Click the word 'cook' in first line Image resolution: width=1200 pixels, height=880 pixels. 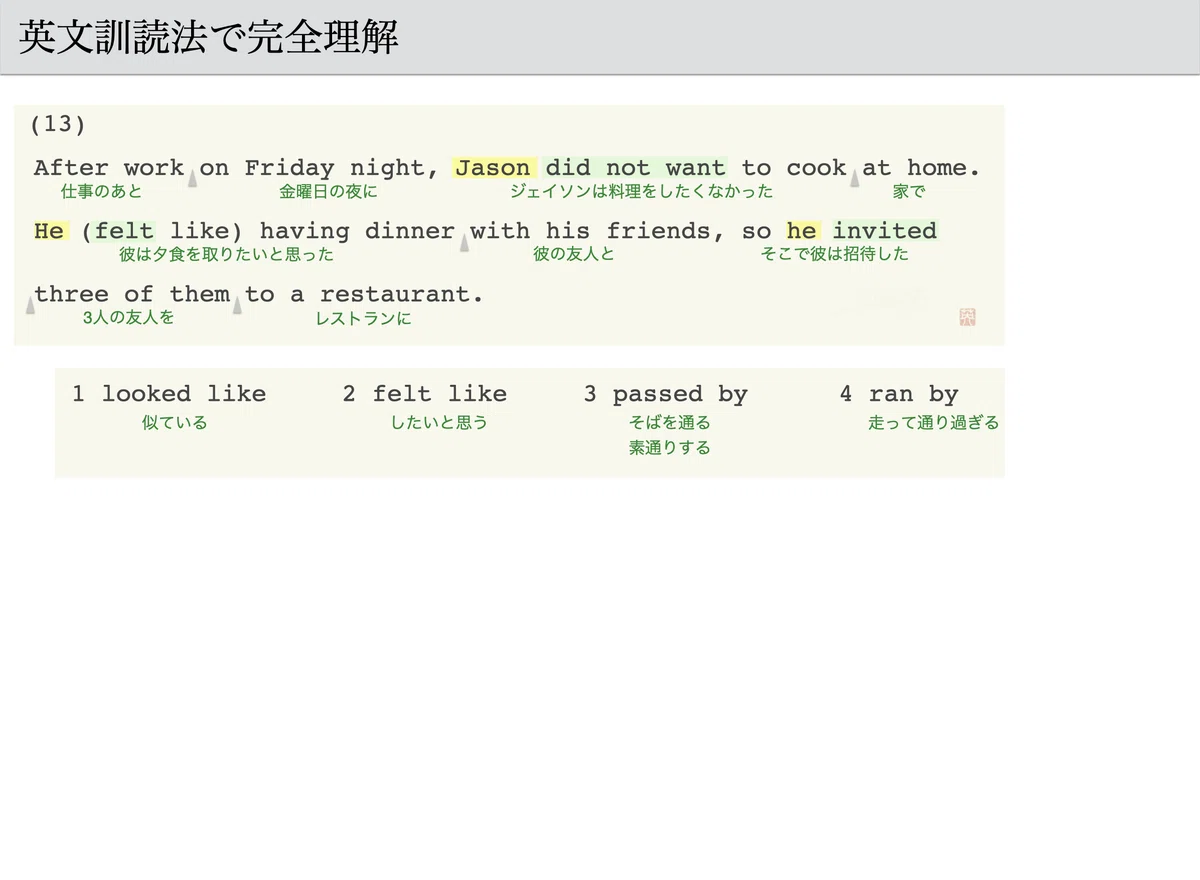click(x=816, y=168)
